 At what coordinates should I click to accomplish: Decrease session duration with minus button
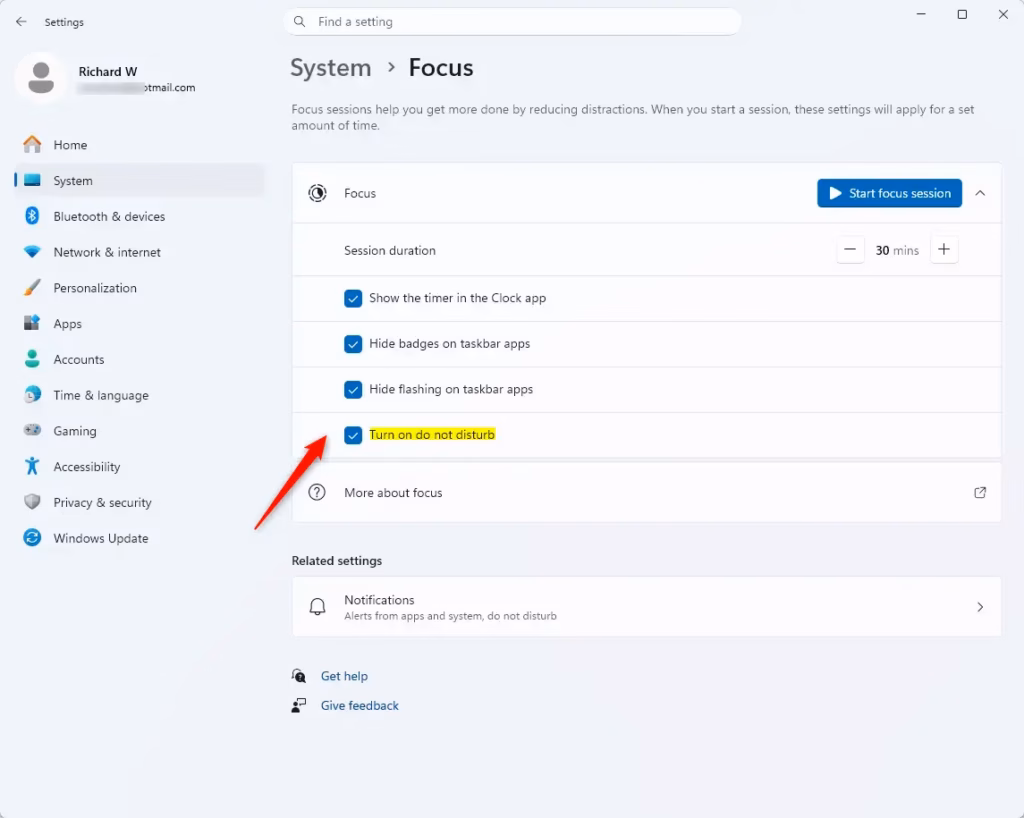pyautogui.click(x=850, y=250)
